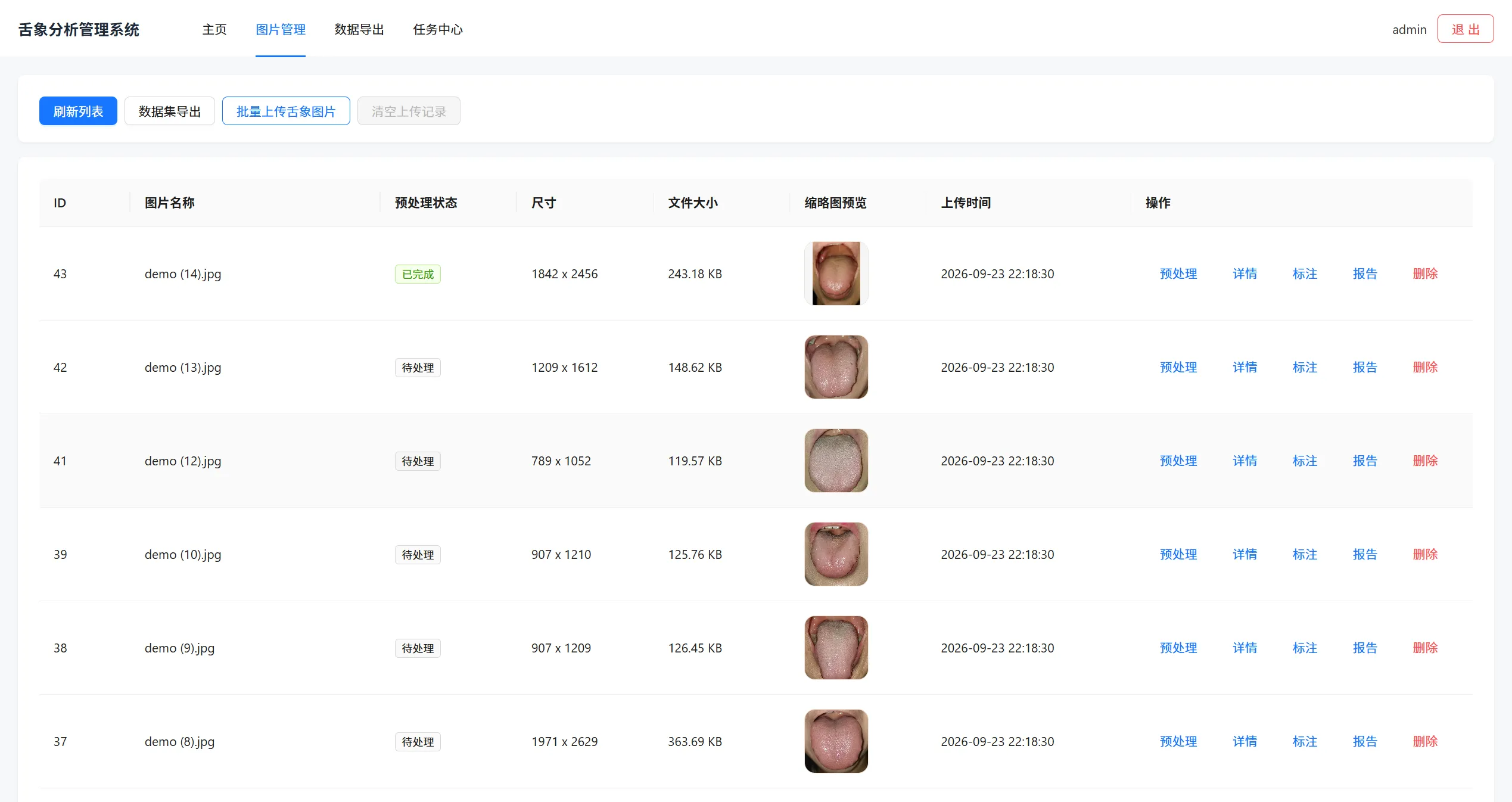Open 报告 for demo (8).jpg
The image size is (1512, 802).
[1365, 741]
